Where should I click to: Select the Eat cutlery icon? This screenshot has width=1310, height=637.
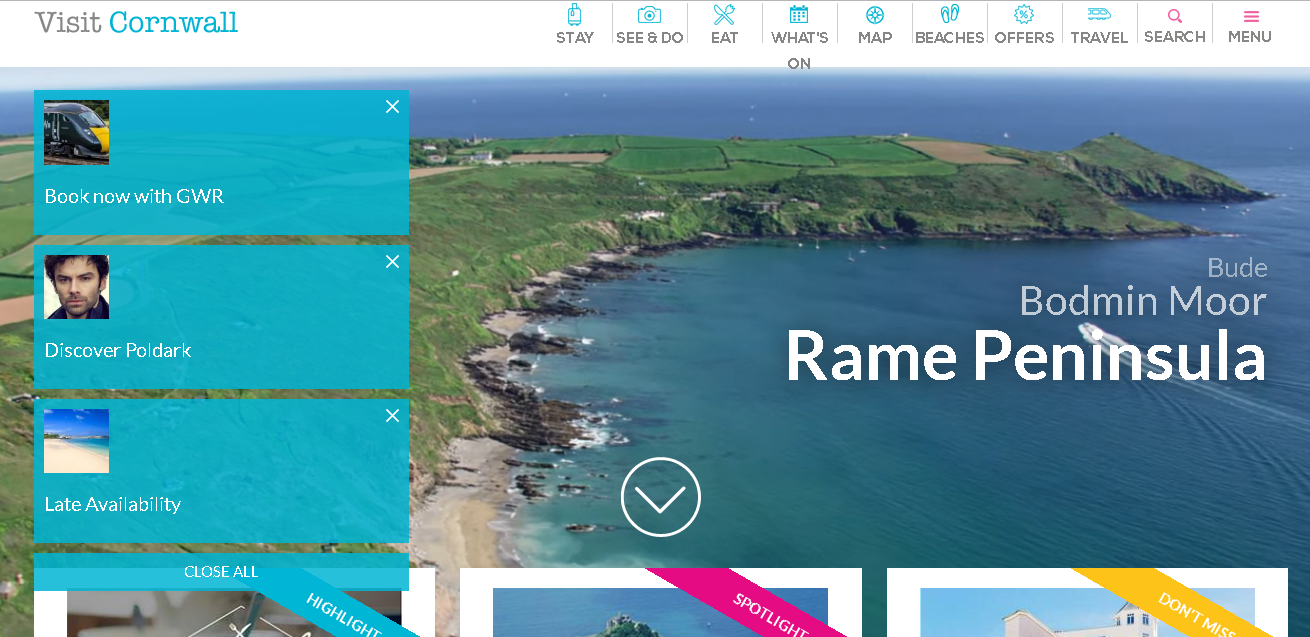click(x=724, y=15)
